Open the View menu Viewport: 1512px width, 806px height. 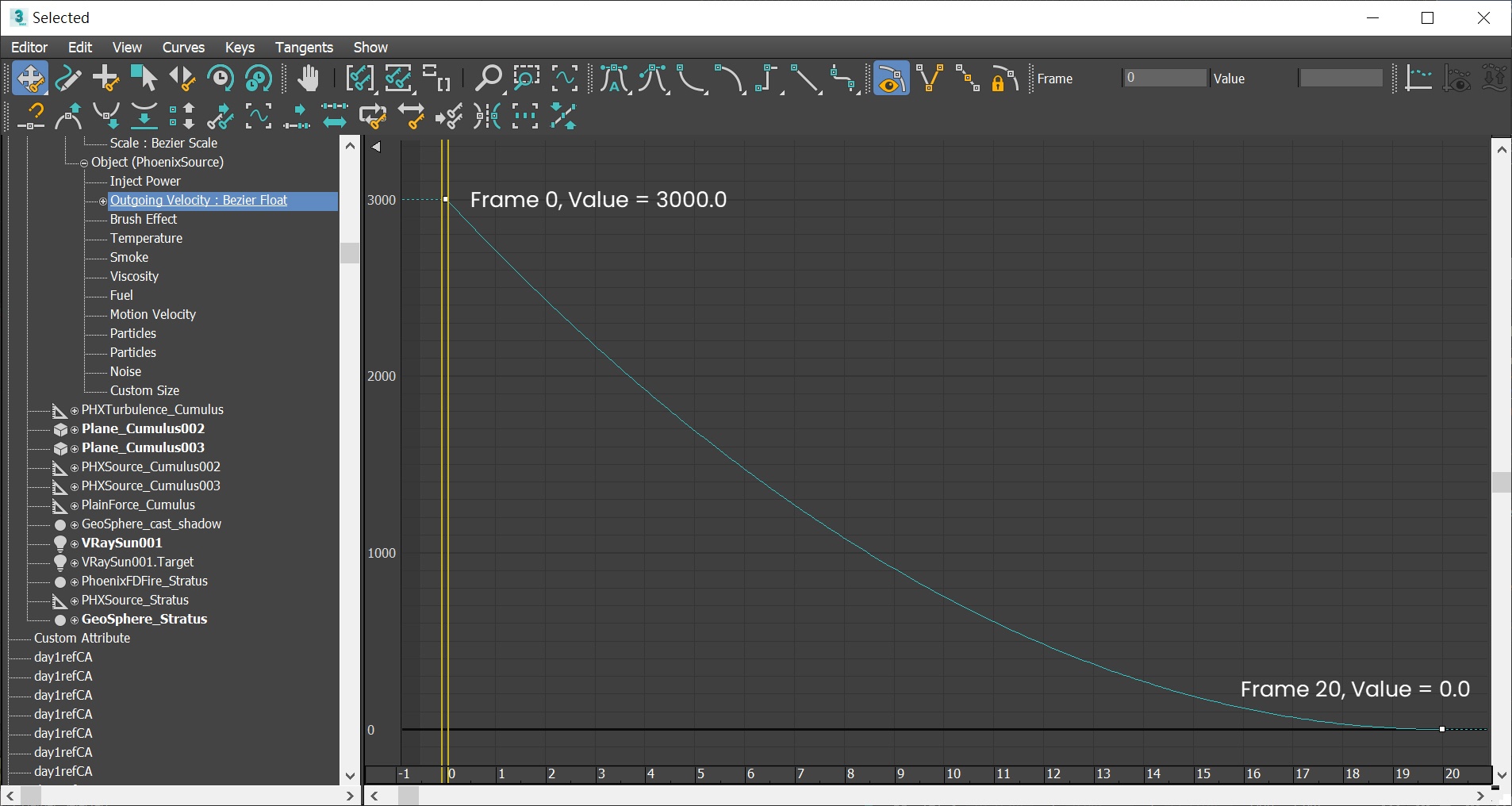click(x=127, y=48)
